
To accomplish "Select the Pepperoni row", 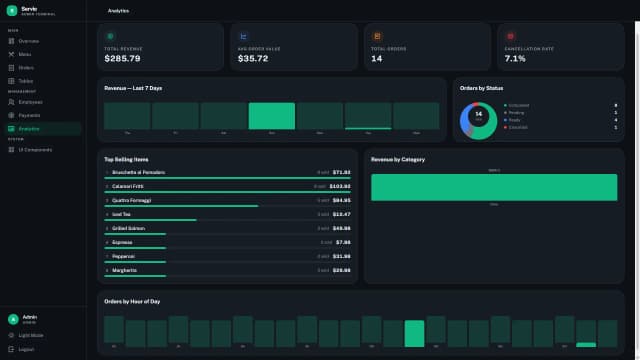I will tap(227, 258).
